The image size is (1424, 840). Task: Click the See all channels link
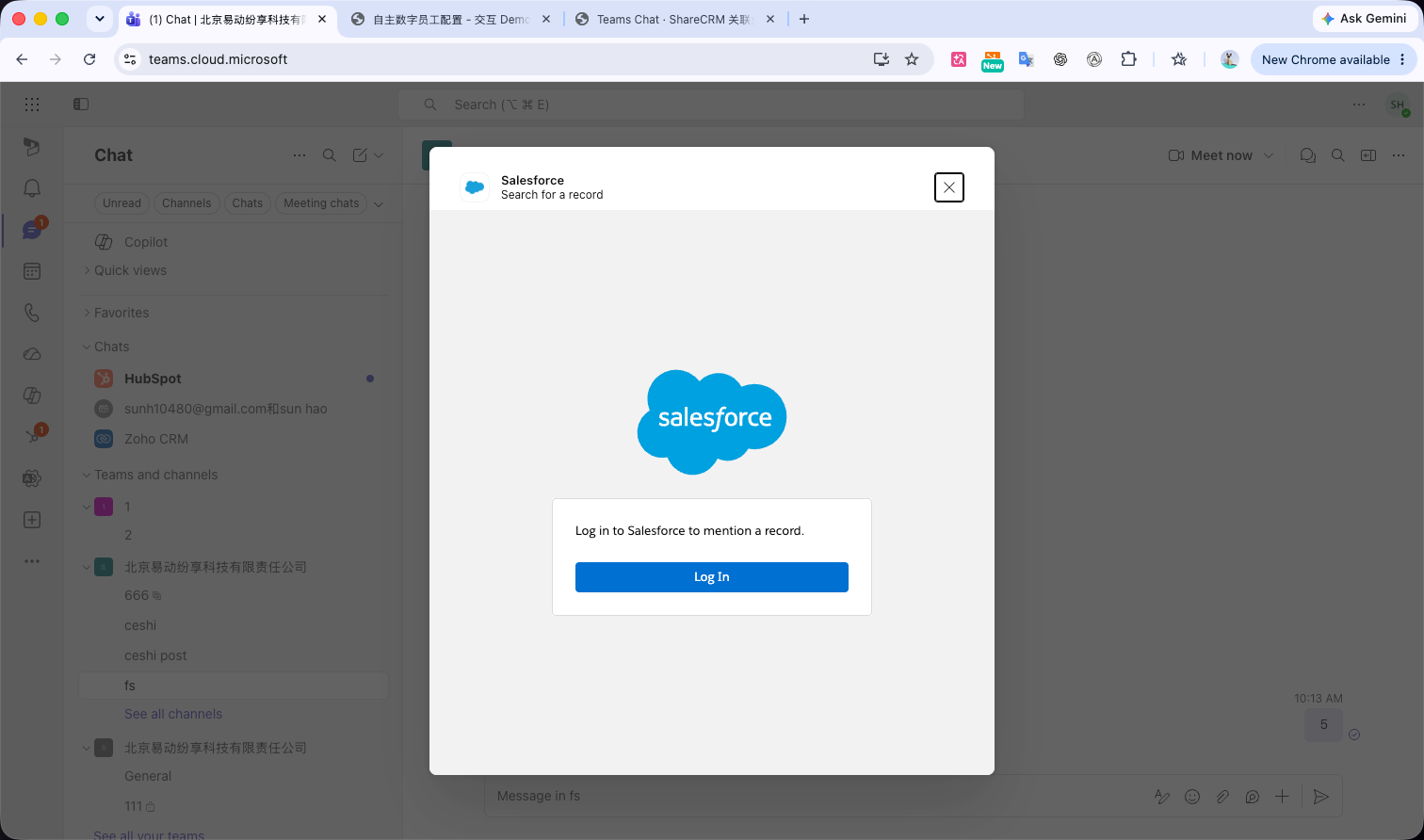coord(173,714)
